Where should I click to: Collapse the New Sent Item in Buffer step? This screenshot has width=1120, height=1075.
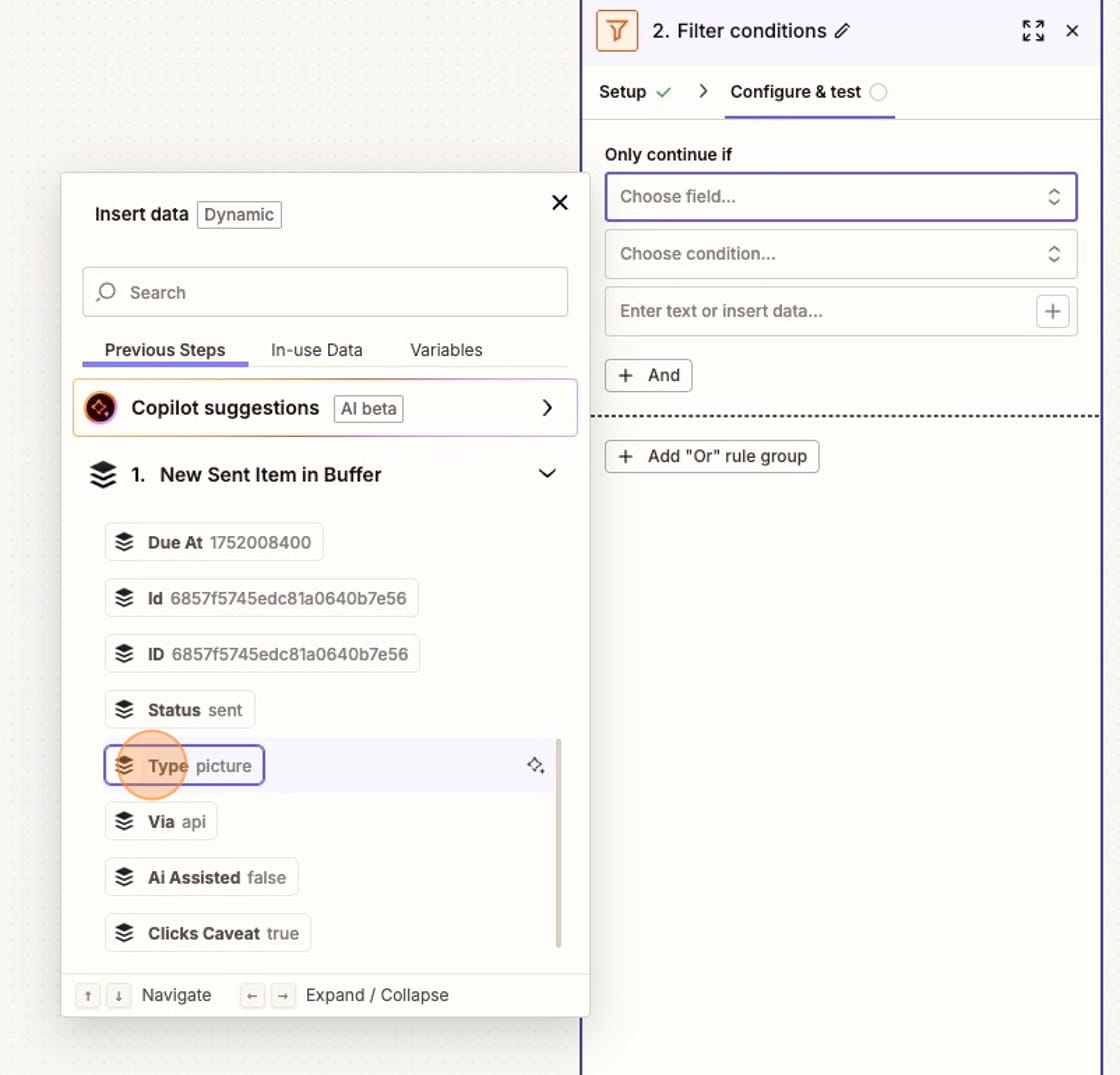(547, 474)
